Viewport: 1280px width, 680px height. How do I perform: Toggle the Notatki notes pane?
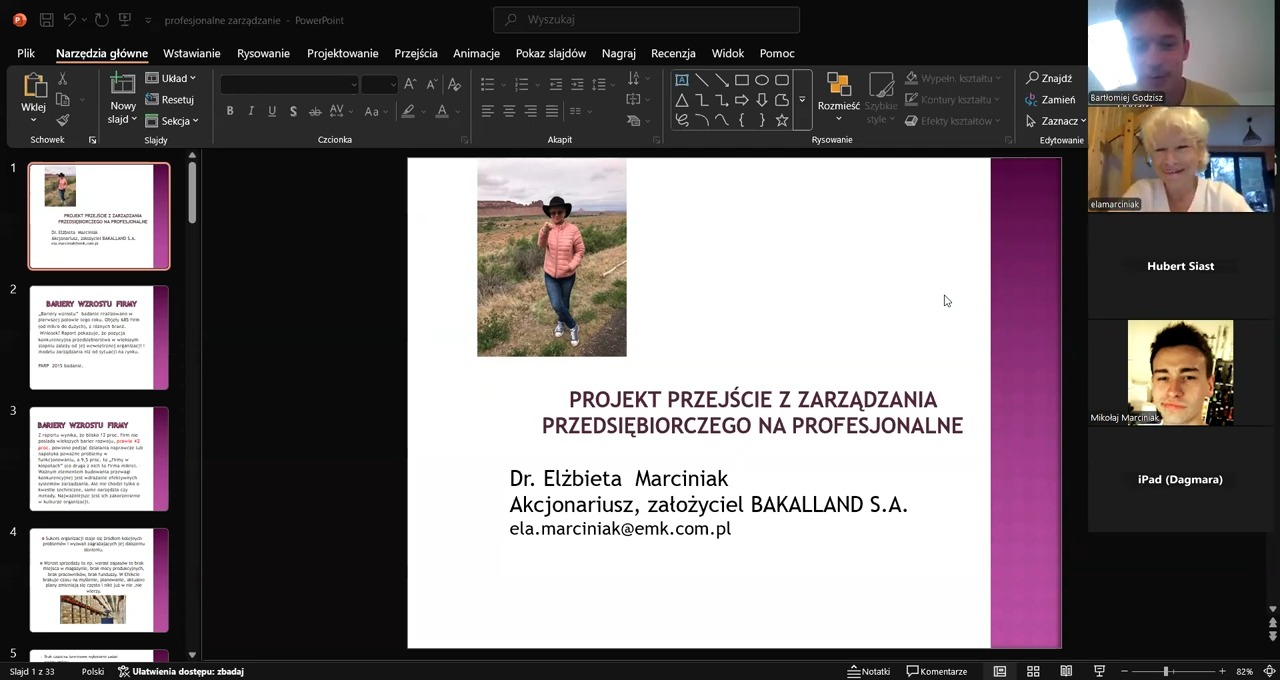tap(868, 671)
